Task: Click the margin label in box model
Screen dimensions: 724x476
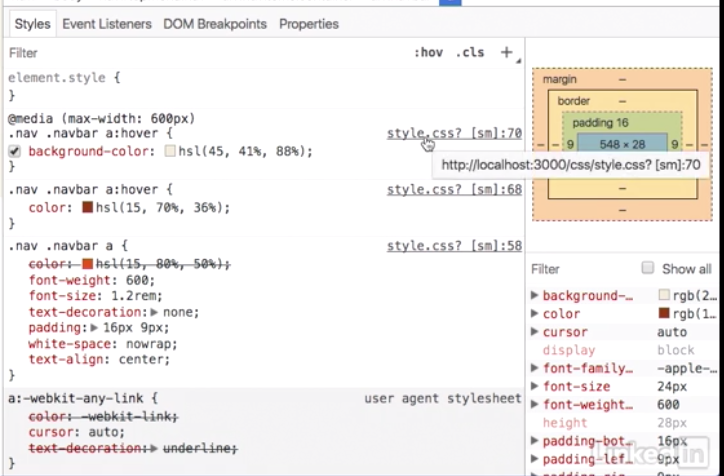Action: coord(560,79)
